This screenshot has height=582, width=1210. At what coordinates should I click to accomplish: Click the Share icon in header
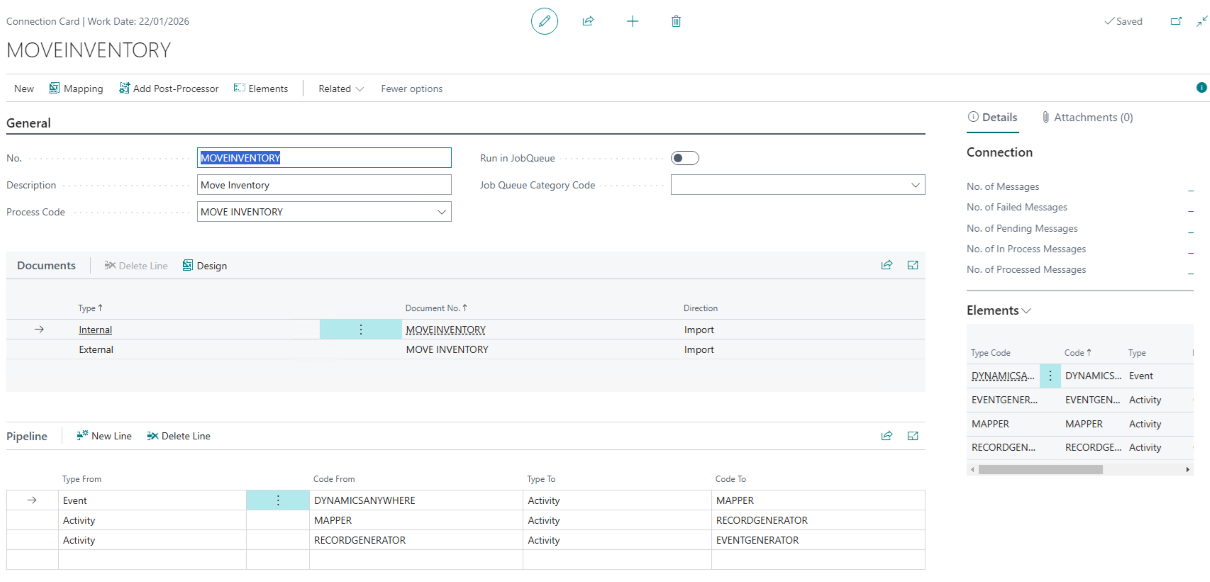tap(588, 21)
